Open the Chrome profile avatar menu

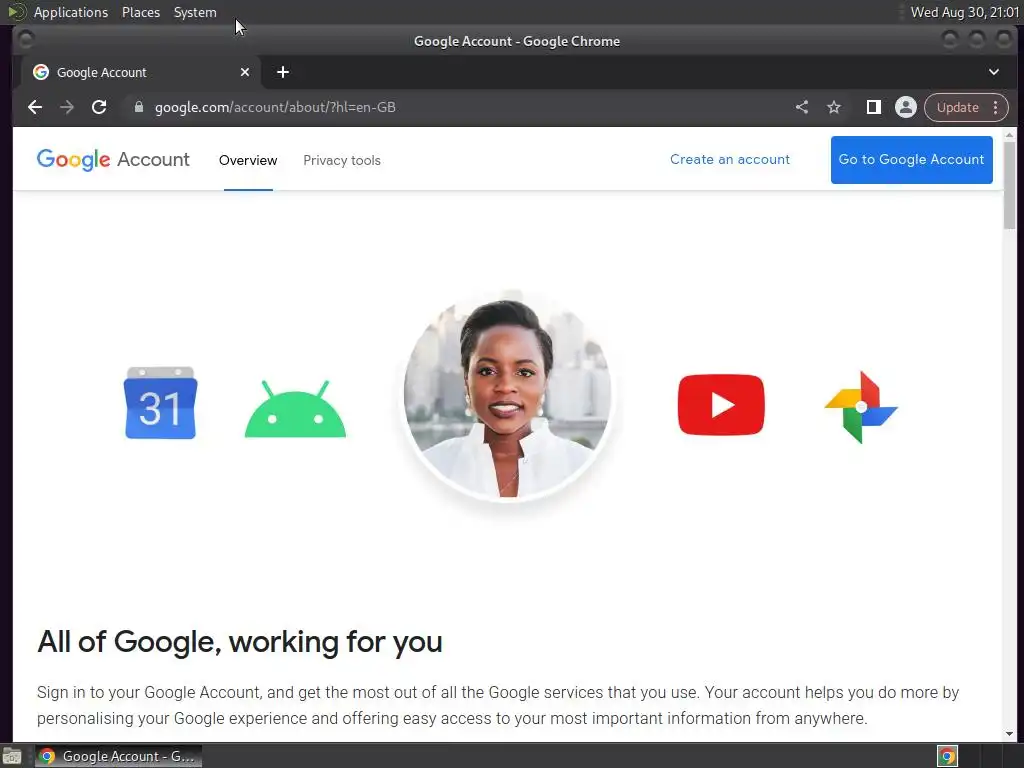906,107
